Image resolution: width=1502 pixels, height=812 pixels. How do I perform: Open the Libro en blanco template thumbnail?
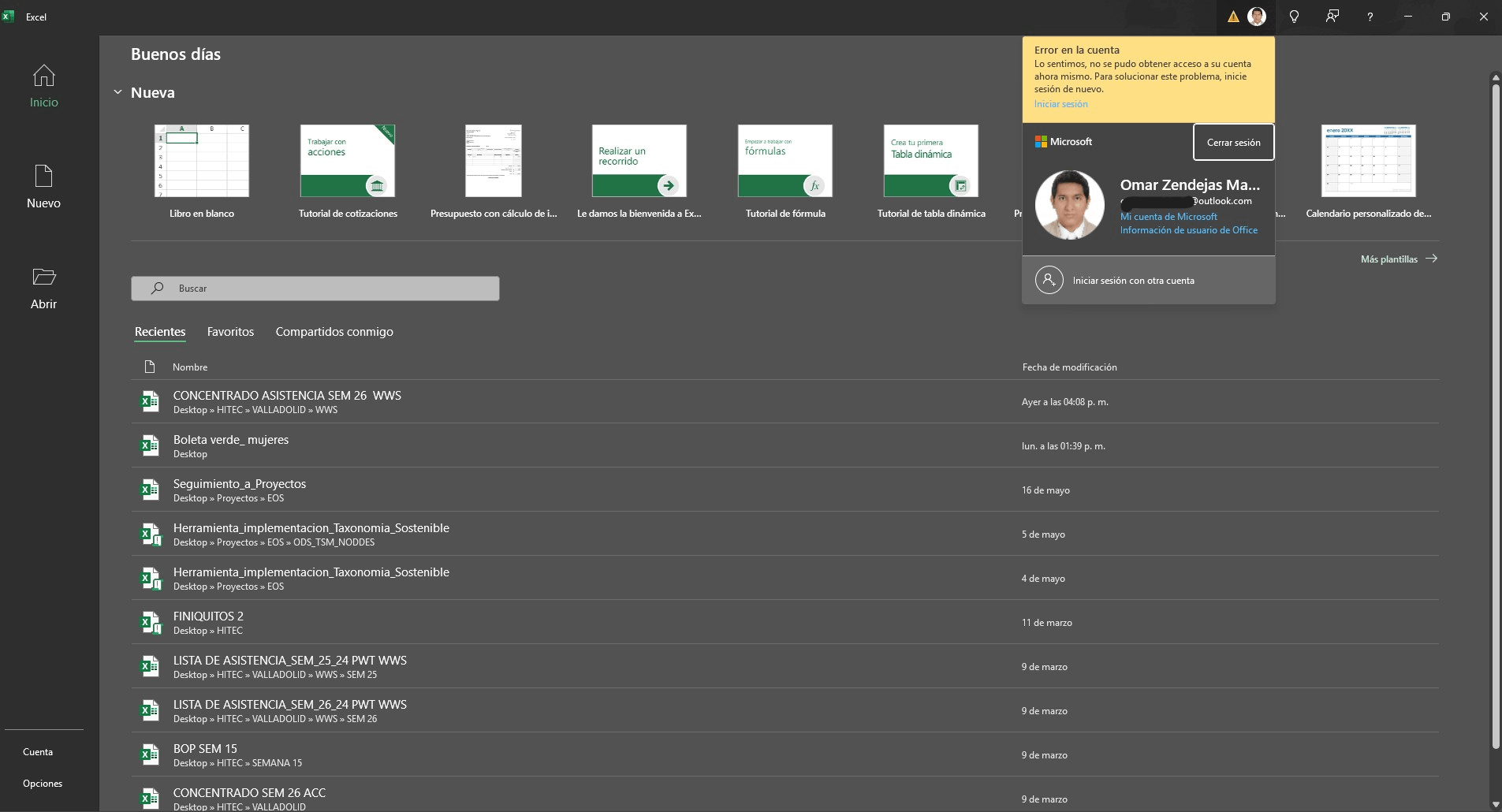[x=202, y=161]
